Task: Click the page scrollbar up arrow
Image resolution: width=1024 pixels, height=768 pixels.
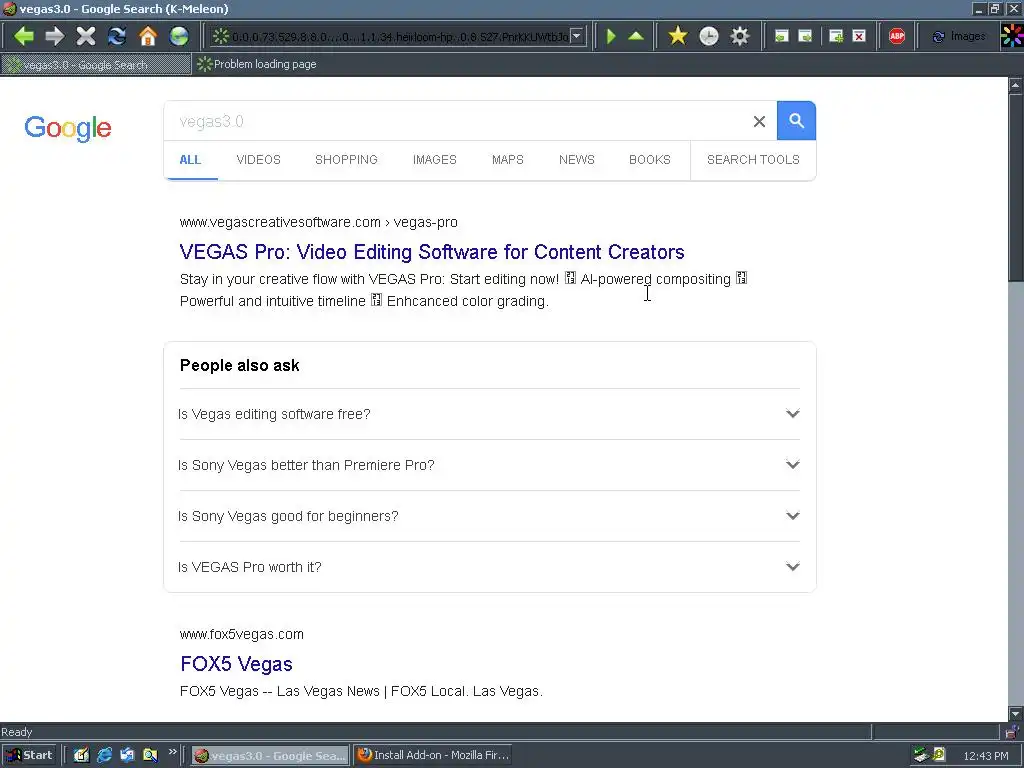Action: click(1016, 85)
